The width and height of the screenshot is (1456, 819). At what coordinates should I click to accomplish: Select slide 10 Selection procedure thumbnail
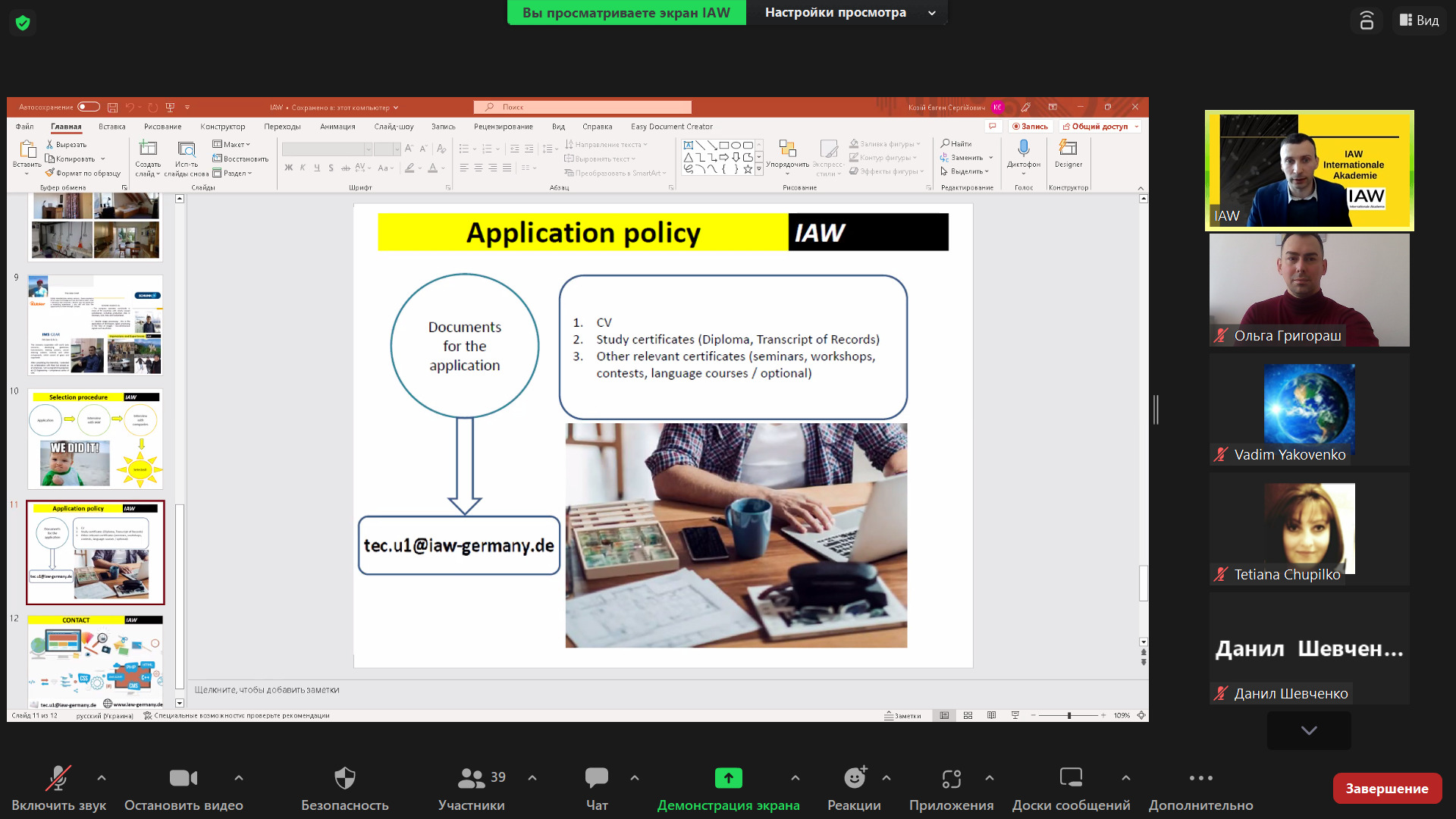click(x=95, y=439)
